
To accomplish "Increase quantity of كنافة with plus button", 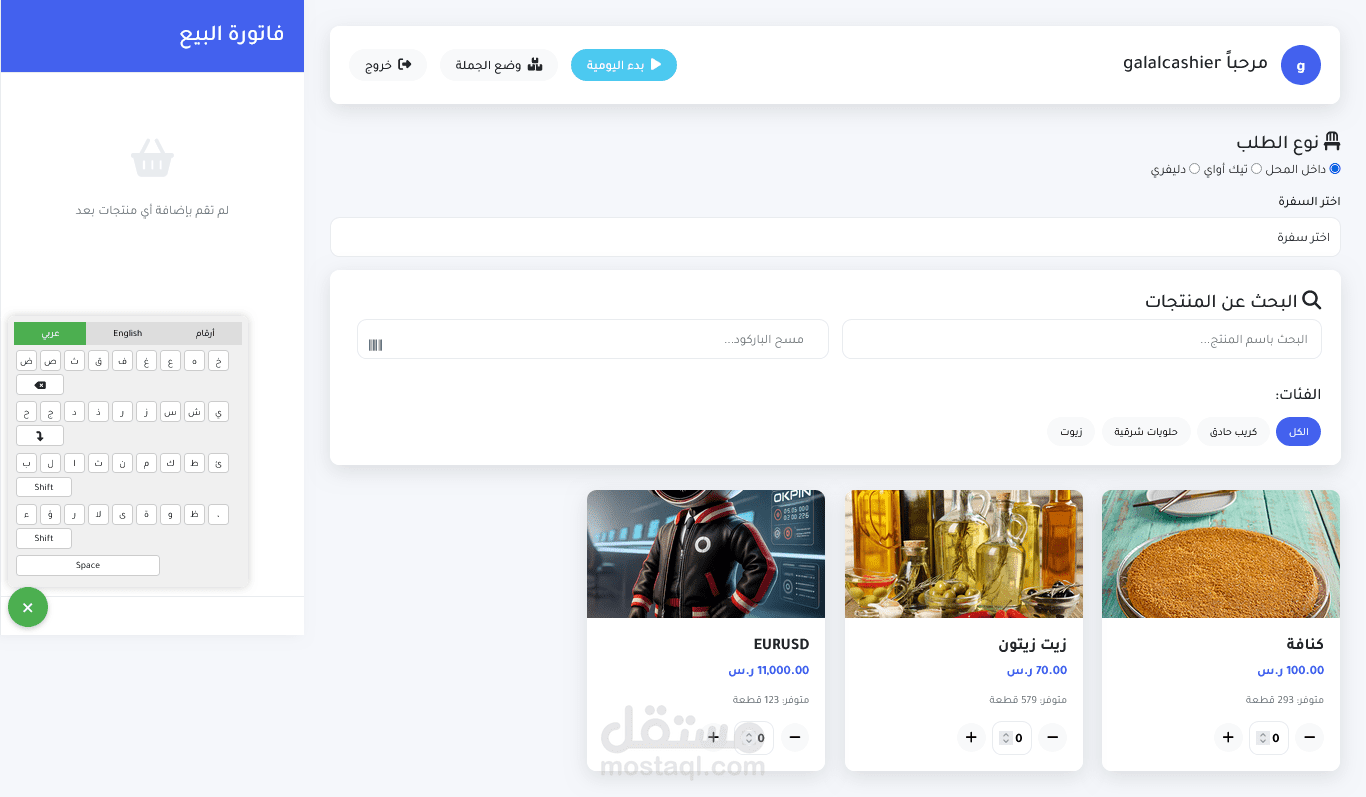I will pos(1228,738).
